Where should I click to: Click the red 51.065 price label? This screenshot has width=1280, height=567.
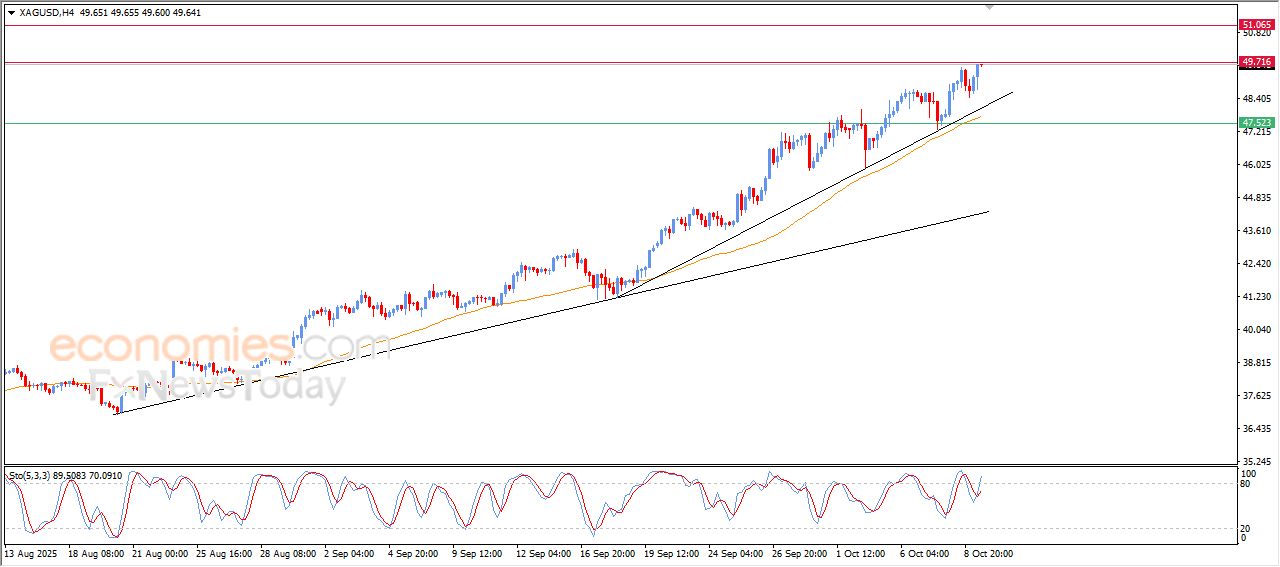tap(1255, 24)
